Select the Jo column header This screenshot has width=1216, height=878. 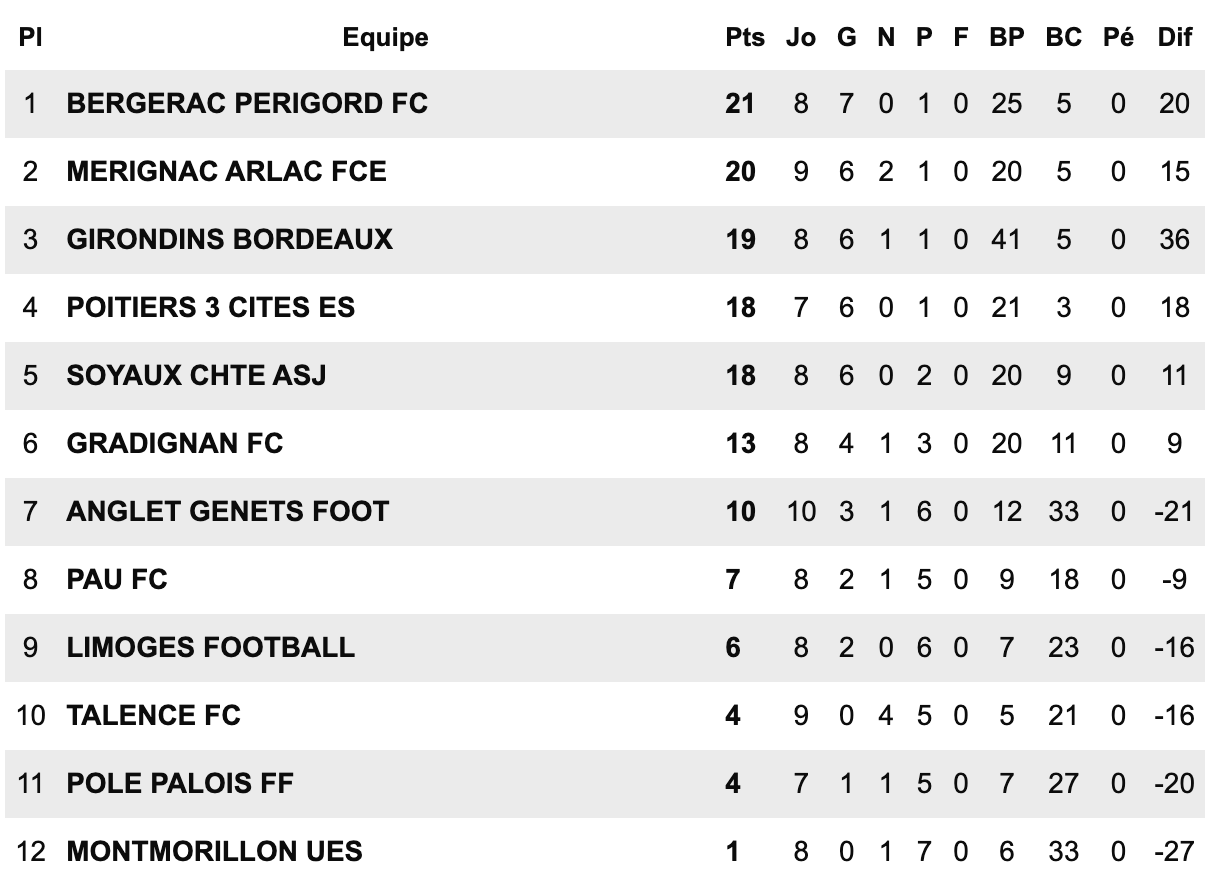coord(801,37)
